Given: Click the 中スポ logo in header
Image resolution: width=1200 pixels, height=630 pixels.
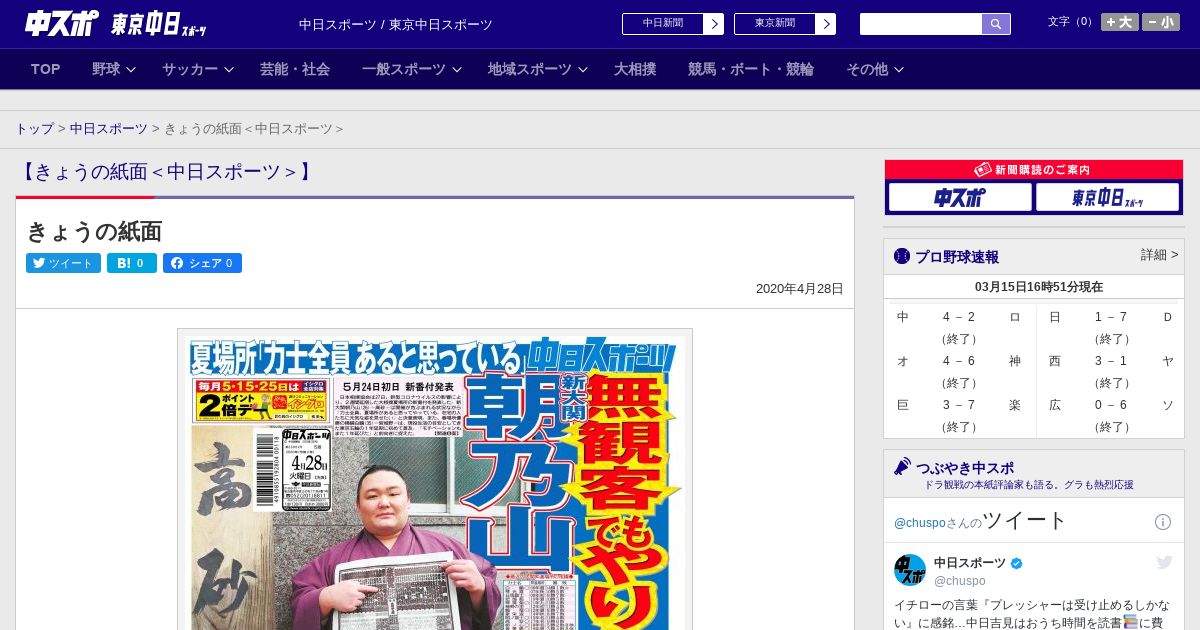Looking at the screenshot, I should click(x=61, y=23).
